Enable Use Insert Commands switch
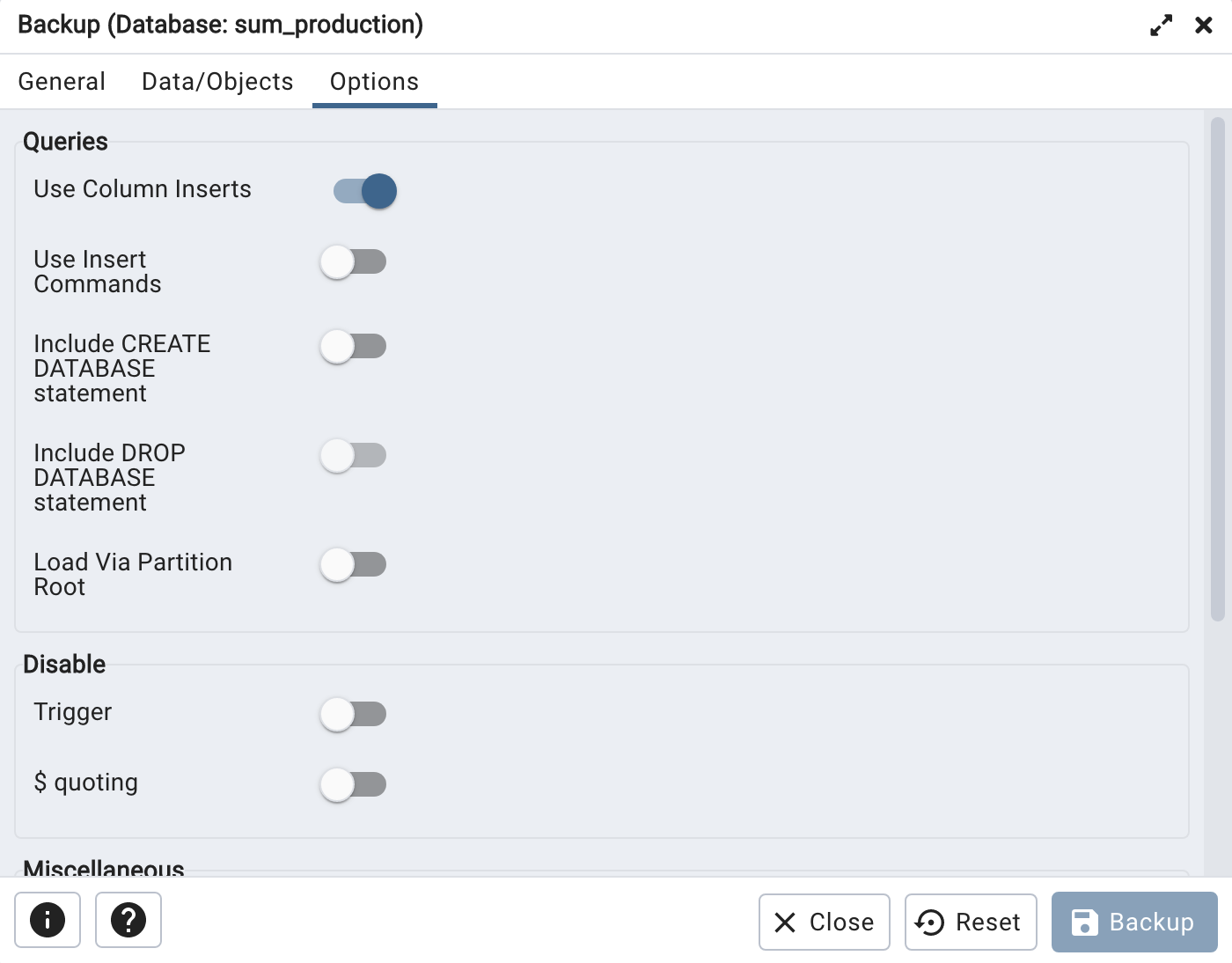 353,261
